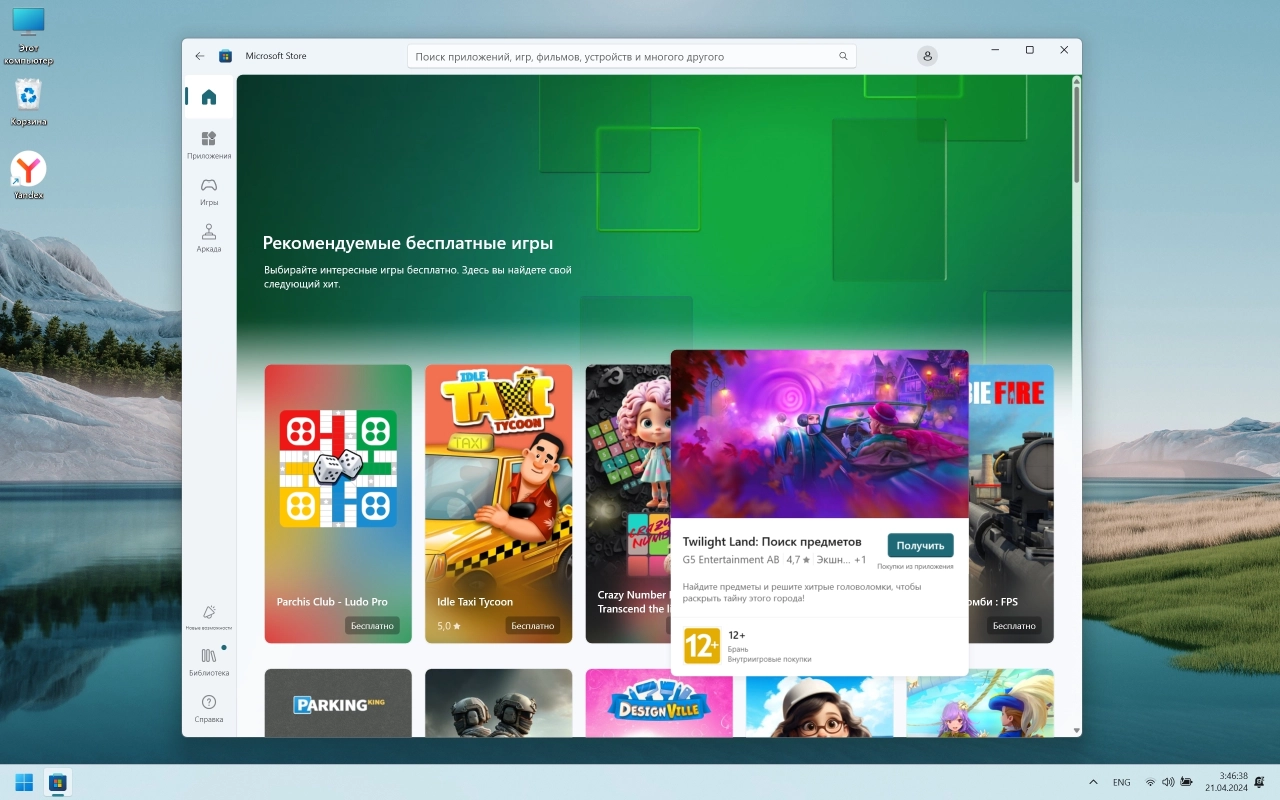
Task: Focus the Store search field
Action: click(x=632, y=57)
